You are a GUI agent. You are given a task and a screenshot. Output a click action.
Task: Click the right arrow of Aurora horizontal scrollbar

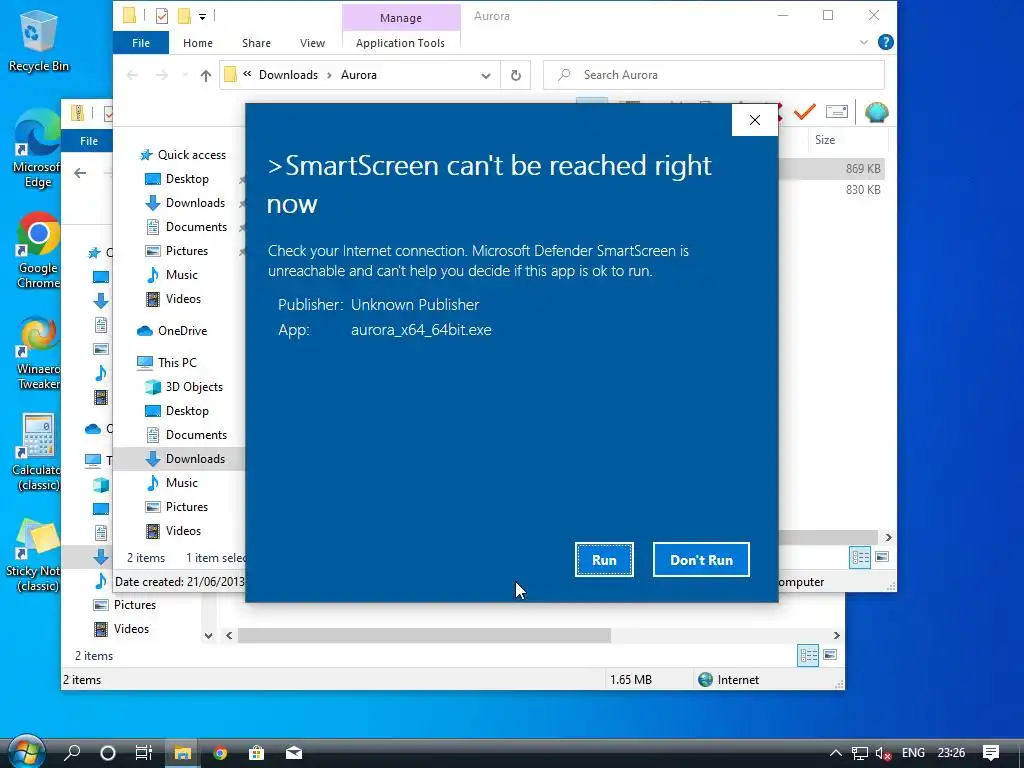[x=889, y=537]
